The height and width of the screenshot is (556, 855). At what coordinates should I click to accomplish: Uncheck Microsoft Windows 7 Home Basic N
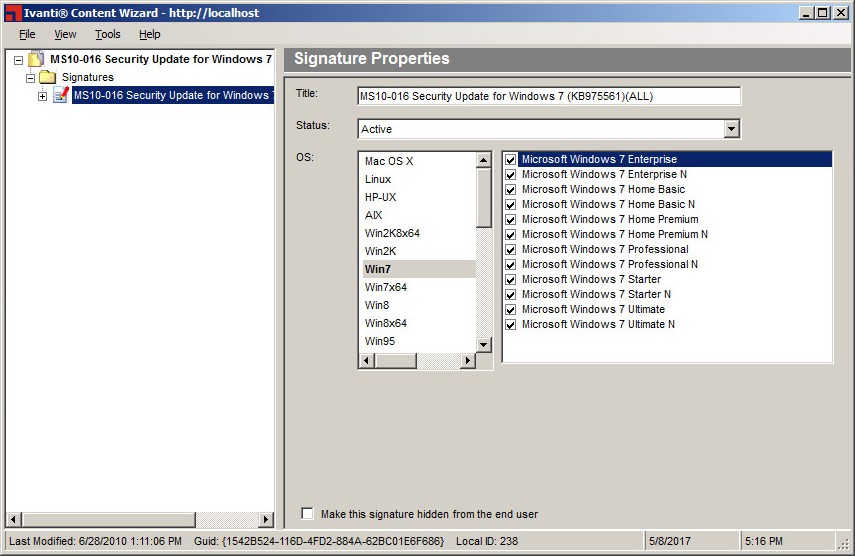tap(510, 205)
